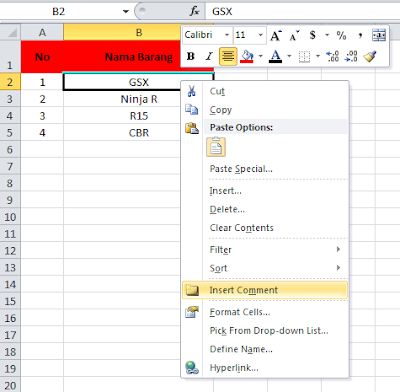This screenshot has height=392, width=400.
Task: Select row 10 header
Action: (x=10, y=217)
